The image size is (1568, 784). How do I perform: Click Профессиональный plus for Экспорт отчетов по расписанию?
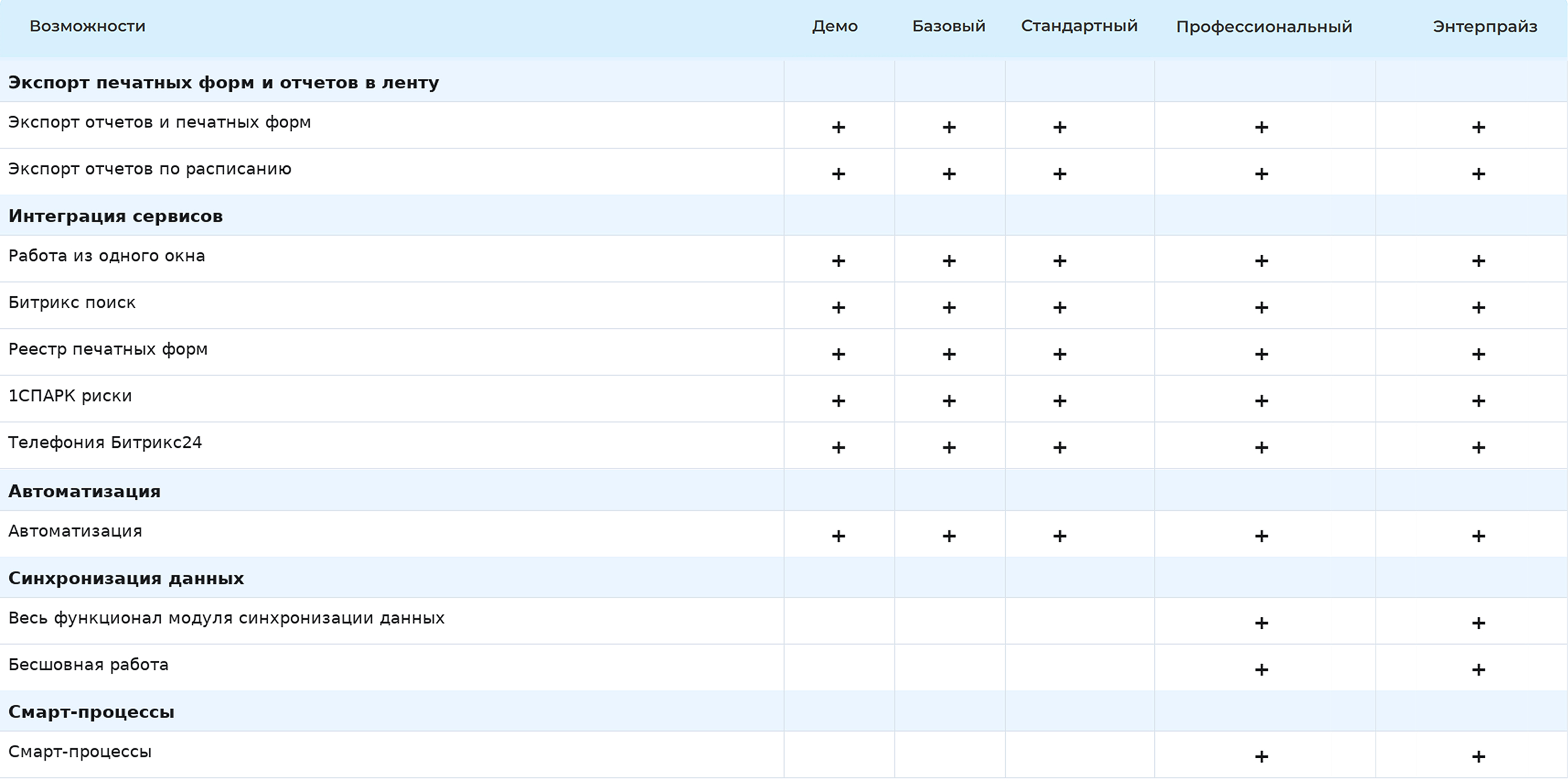point(1262,174)
